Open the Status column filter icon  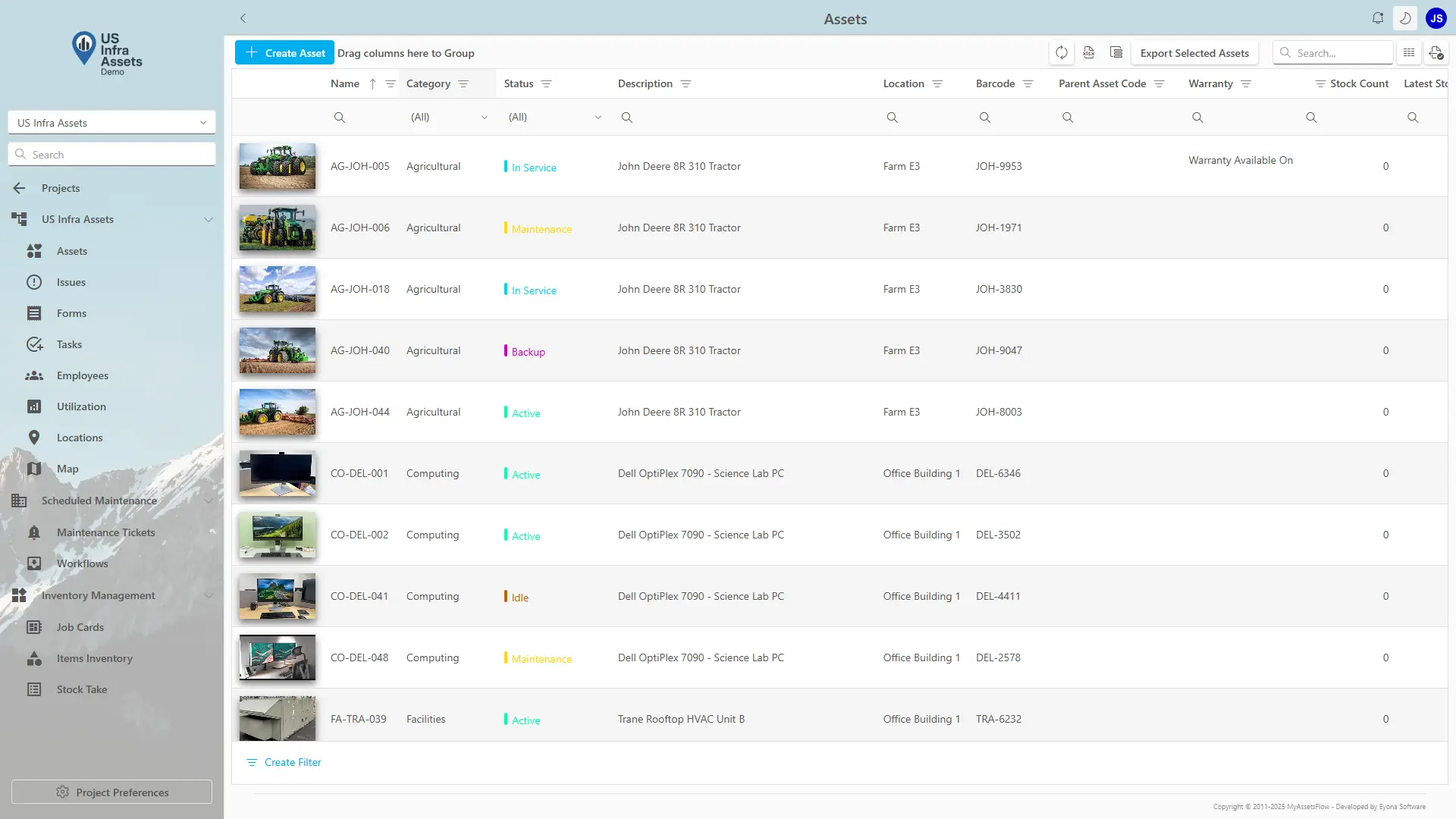pos(547,84)
